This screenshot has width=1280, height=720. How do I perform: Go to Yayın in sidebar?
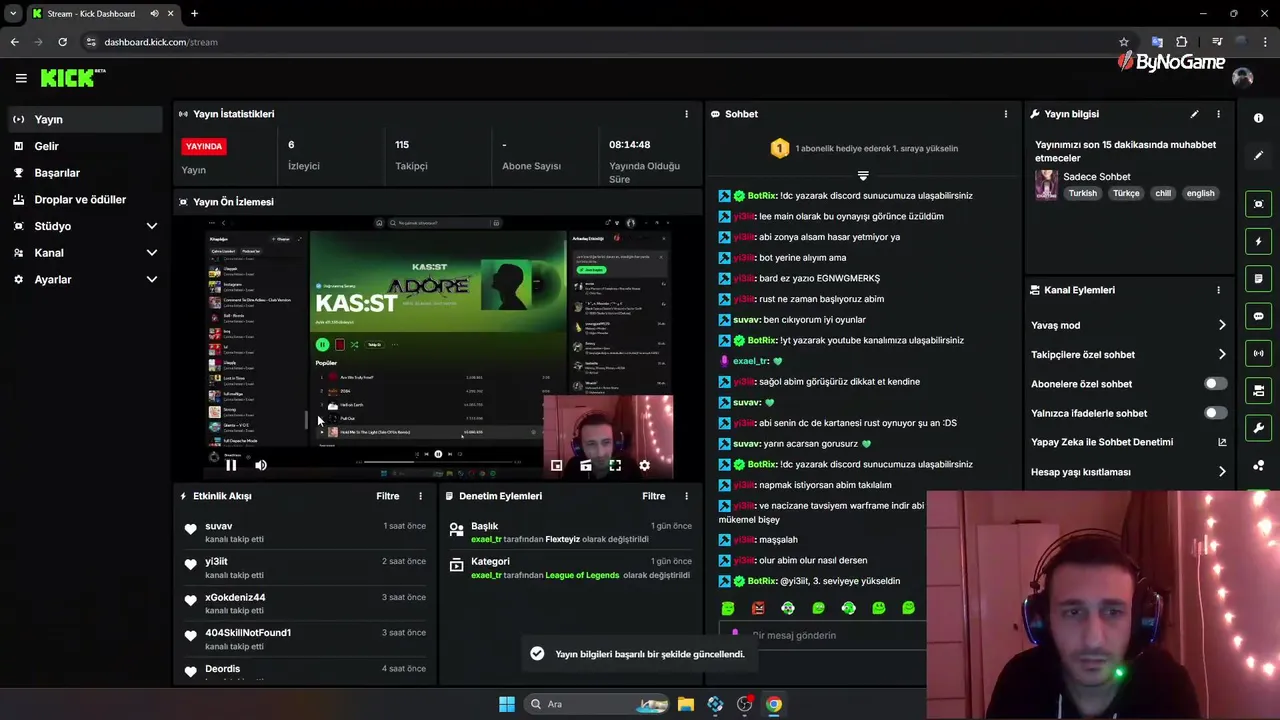click(x=84, y=119)
